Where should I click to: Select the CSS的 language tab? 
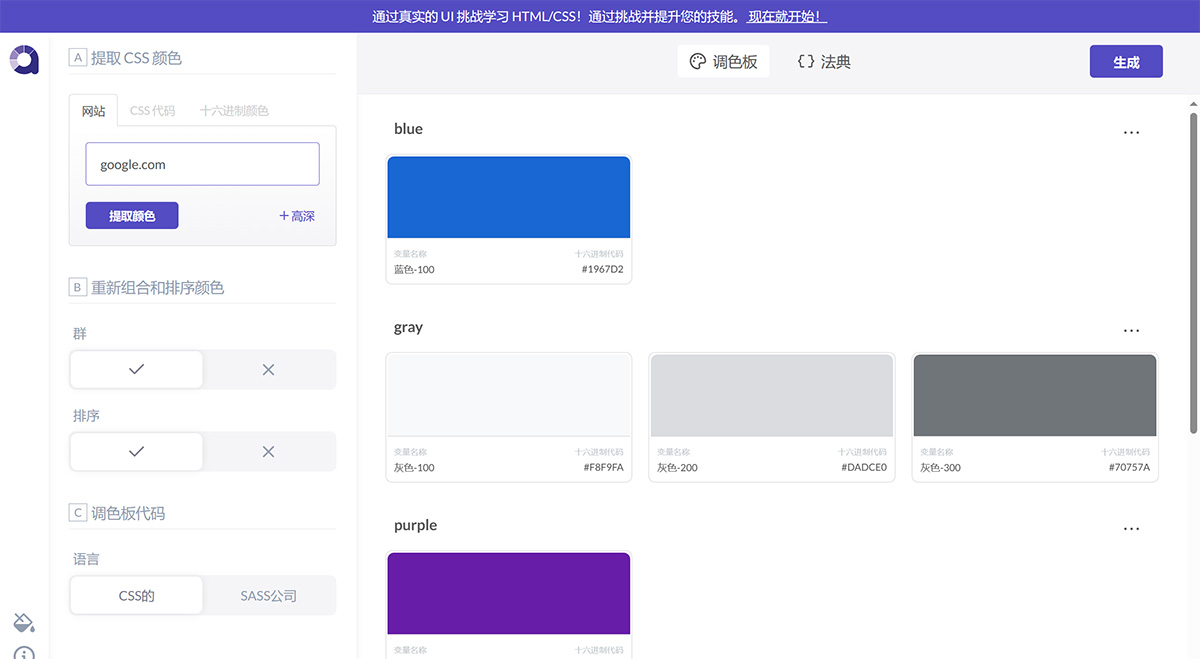[x=136, y=595]
